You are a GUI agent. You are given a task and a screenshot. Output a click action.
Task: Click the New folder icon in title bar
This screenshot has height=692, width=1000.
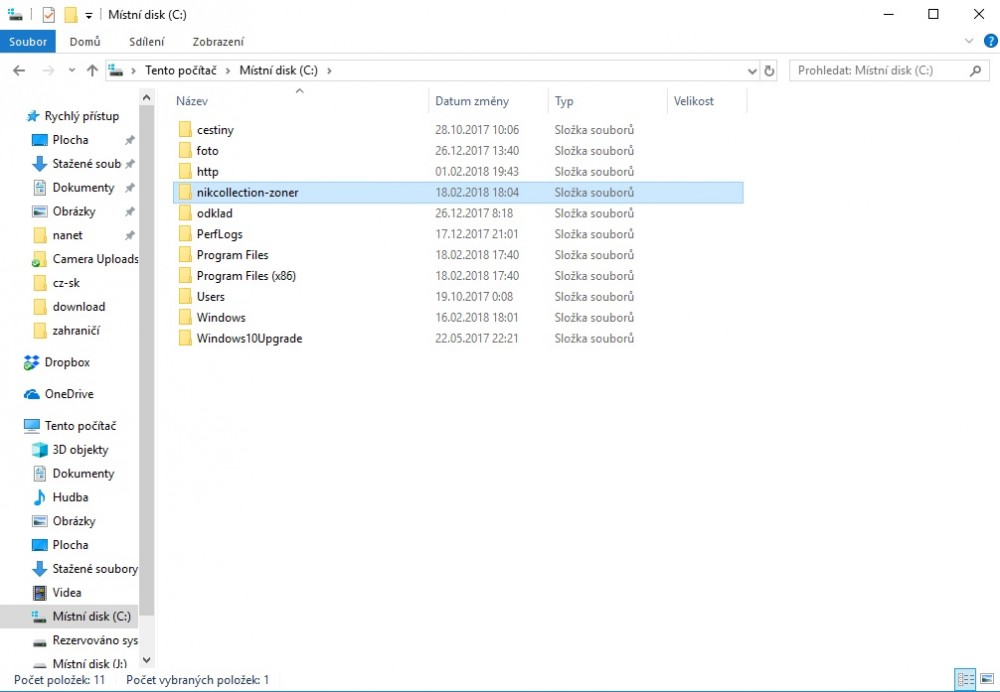pyautogui.click(x=70, y=15)
